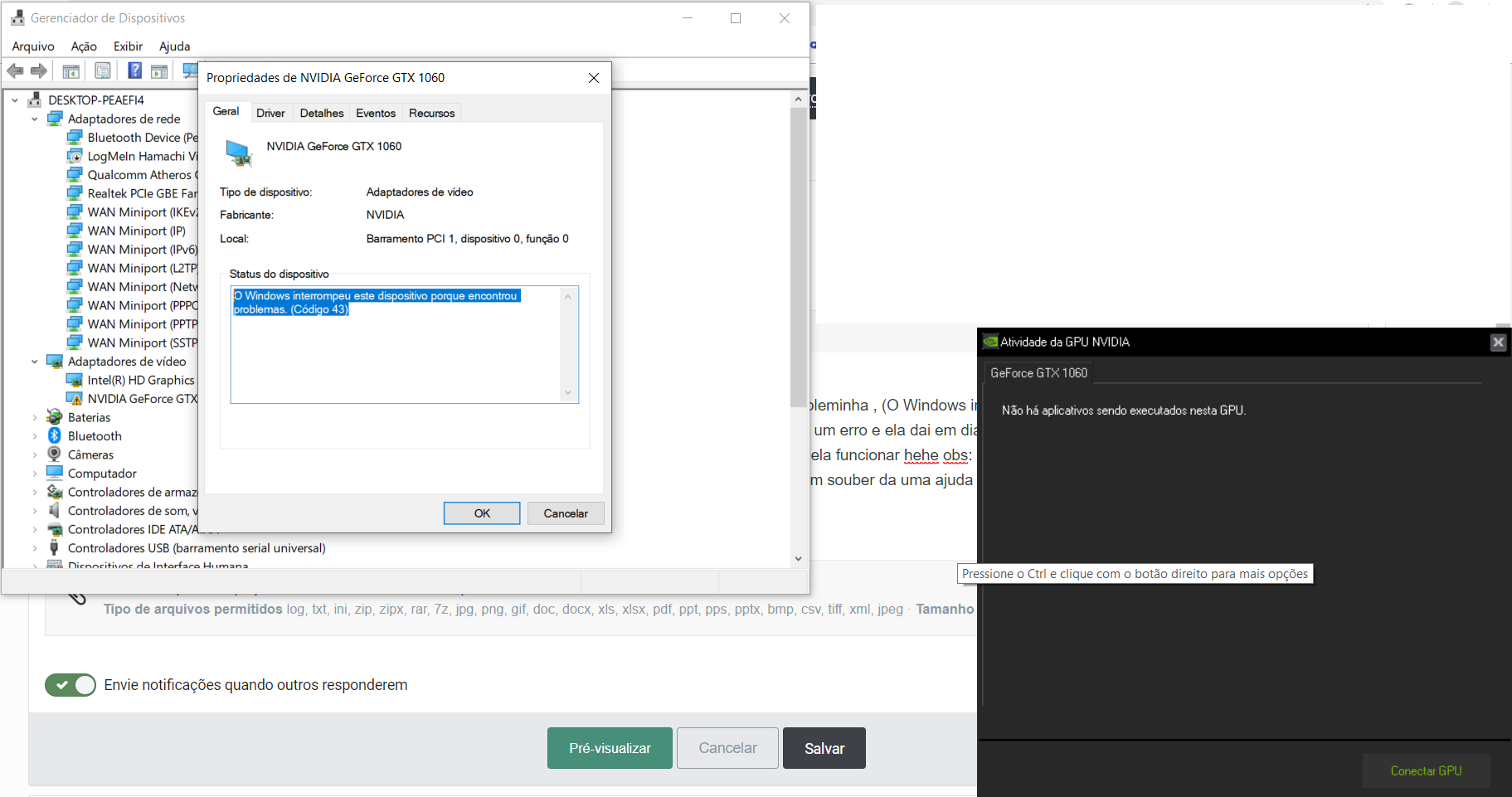
Task: Switch to the Detalhes tab
Action: point(322,113)
